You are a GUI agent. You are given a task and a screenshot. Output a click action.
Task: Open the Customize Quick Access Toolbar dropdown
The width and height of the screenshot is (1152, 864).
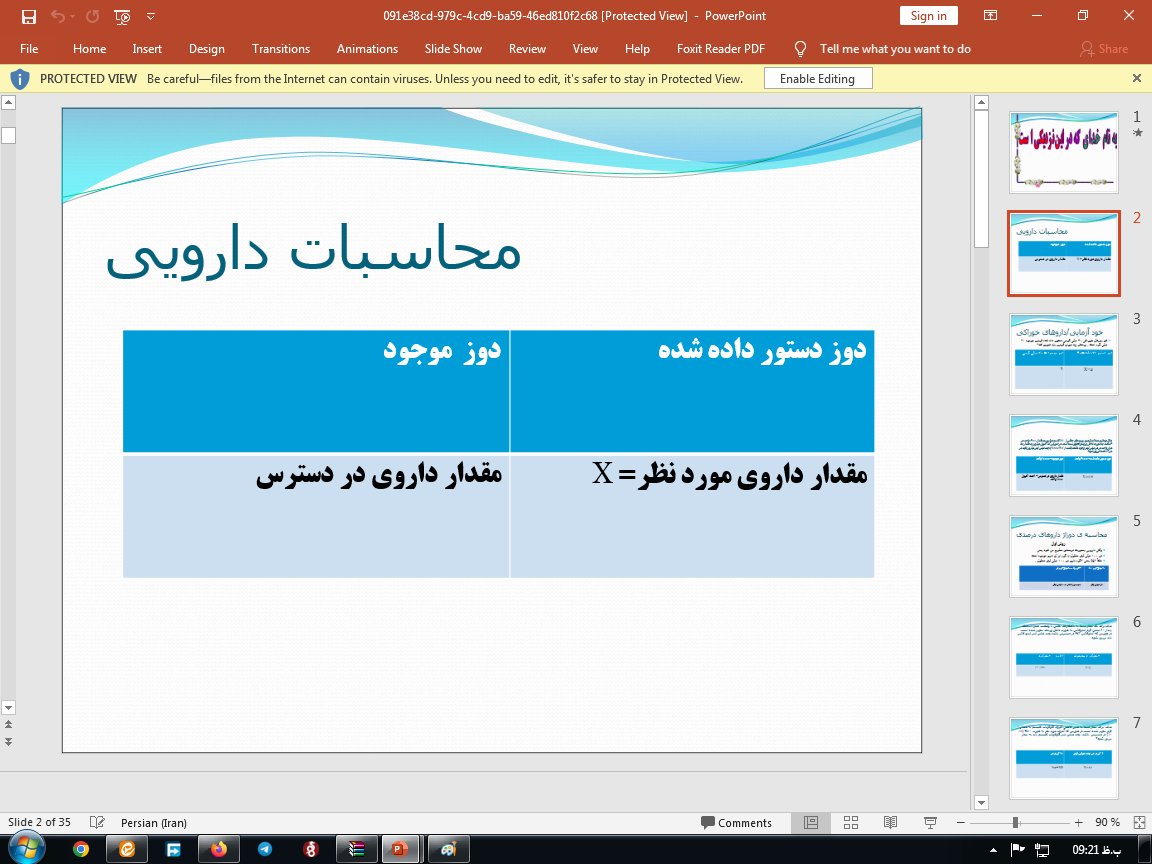pyautogui.click(x=151, y=16)
